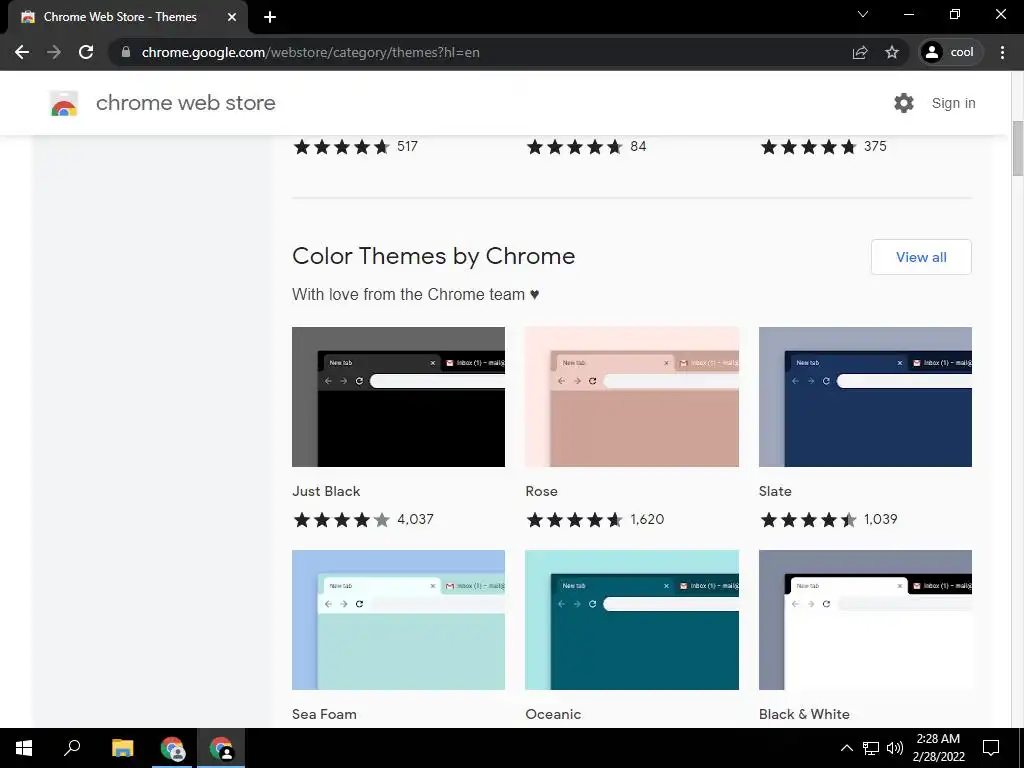Image resolution: width=1024 pixels, height=768 pixels.
Task: Click the Color Themes by Chrome heading
Action: coord(434,256)
